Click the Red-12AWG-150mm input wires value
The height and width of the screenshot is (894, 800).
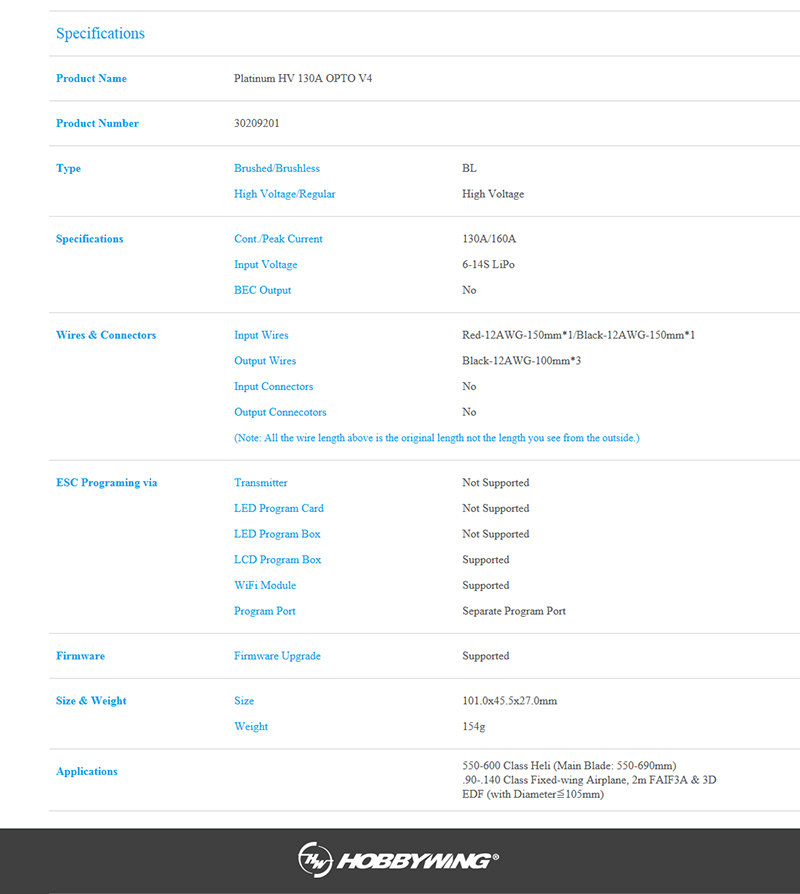578,335
